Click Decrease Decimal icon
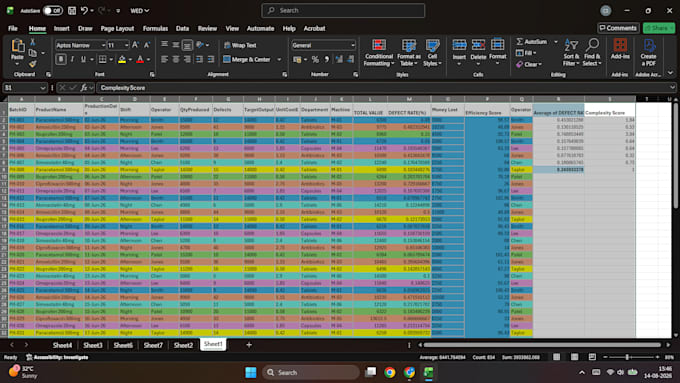The image size is (680, 383). [x=350, y=59]
